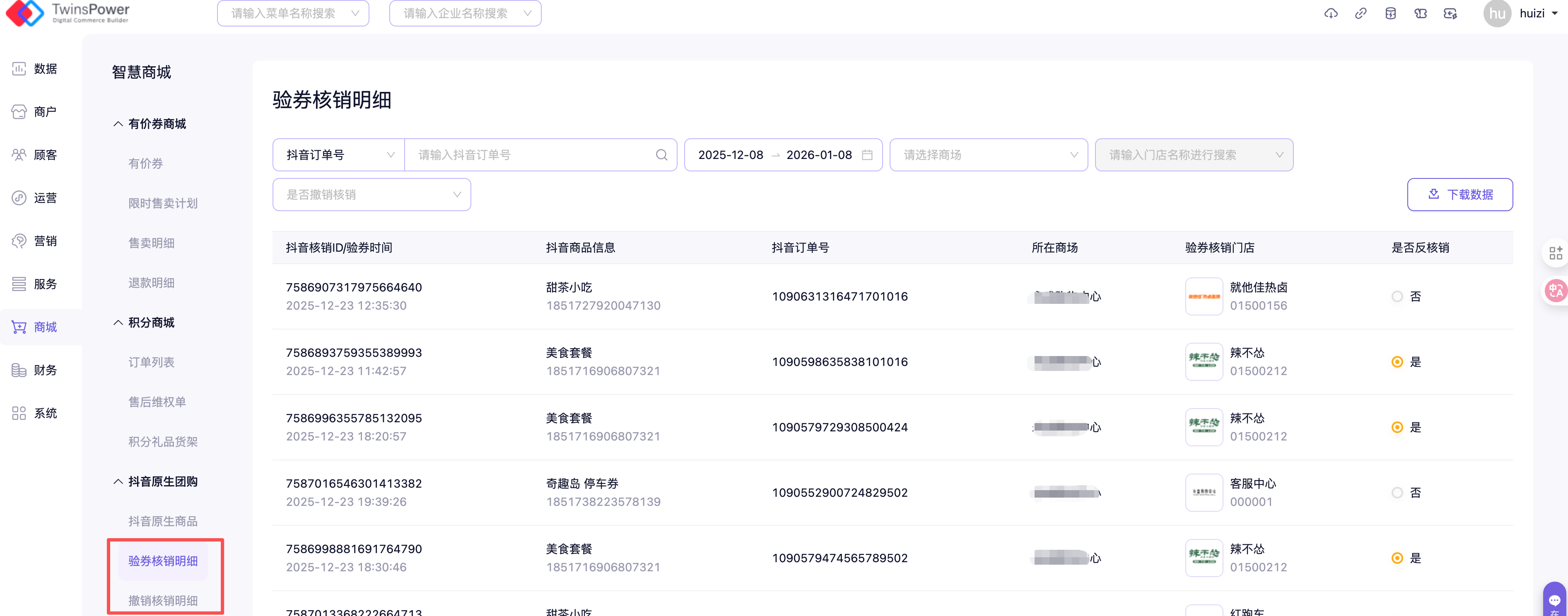Select 否 radio for 就他佳热卤 row

pyautogui.click(x=1397, y=296)
